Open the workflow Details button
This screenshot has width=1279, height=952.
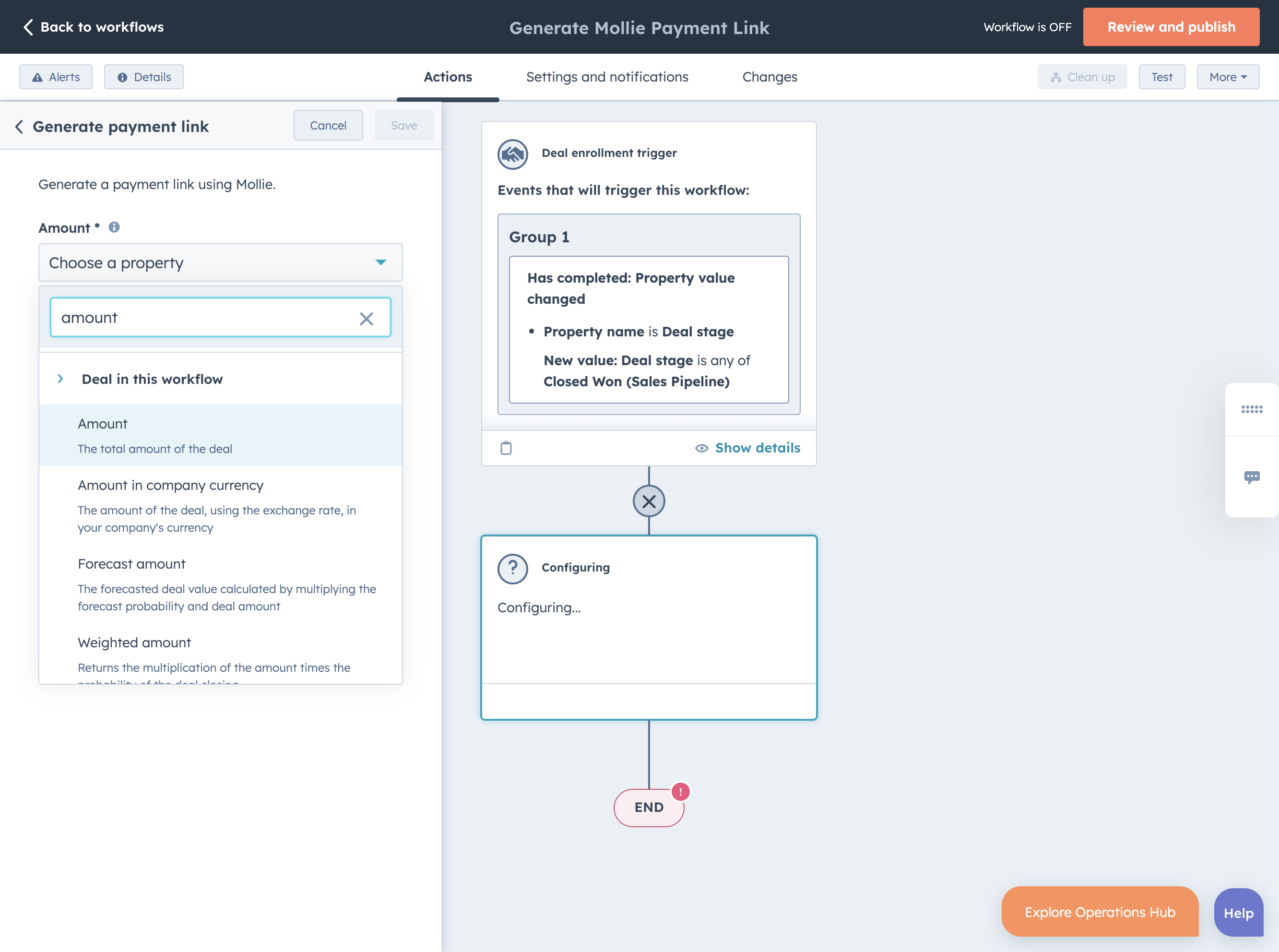pyautogui.click(x=144, y=77)
